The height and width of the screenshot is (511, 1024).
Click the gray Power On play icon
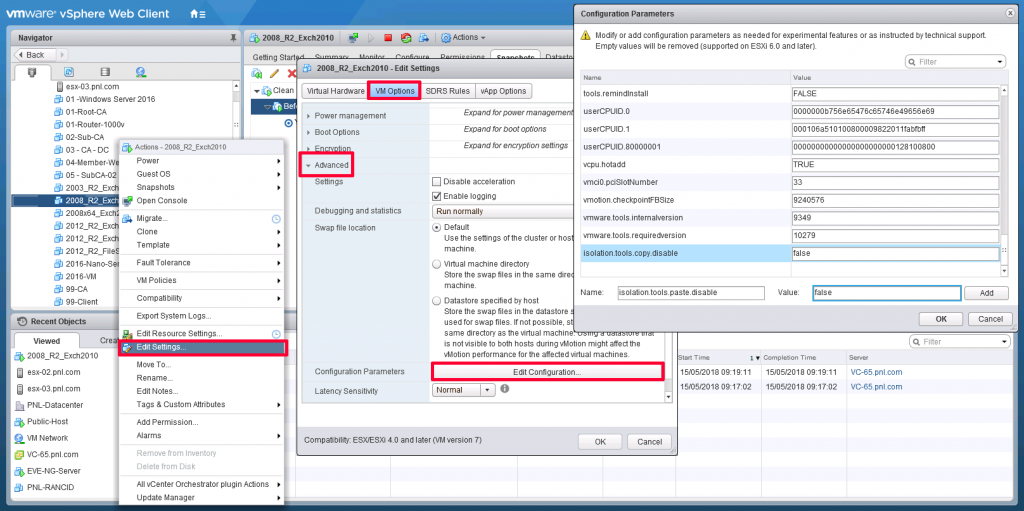[x=372, y=37]
